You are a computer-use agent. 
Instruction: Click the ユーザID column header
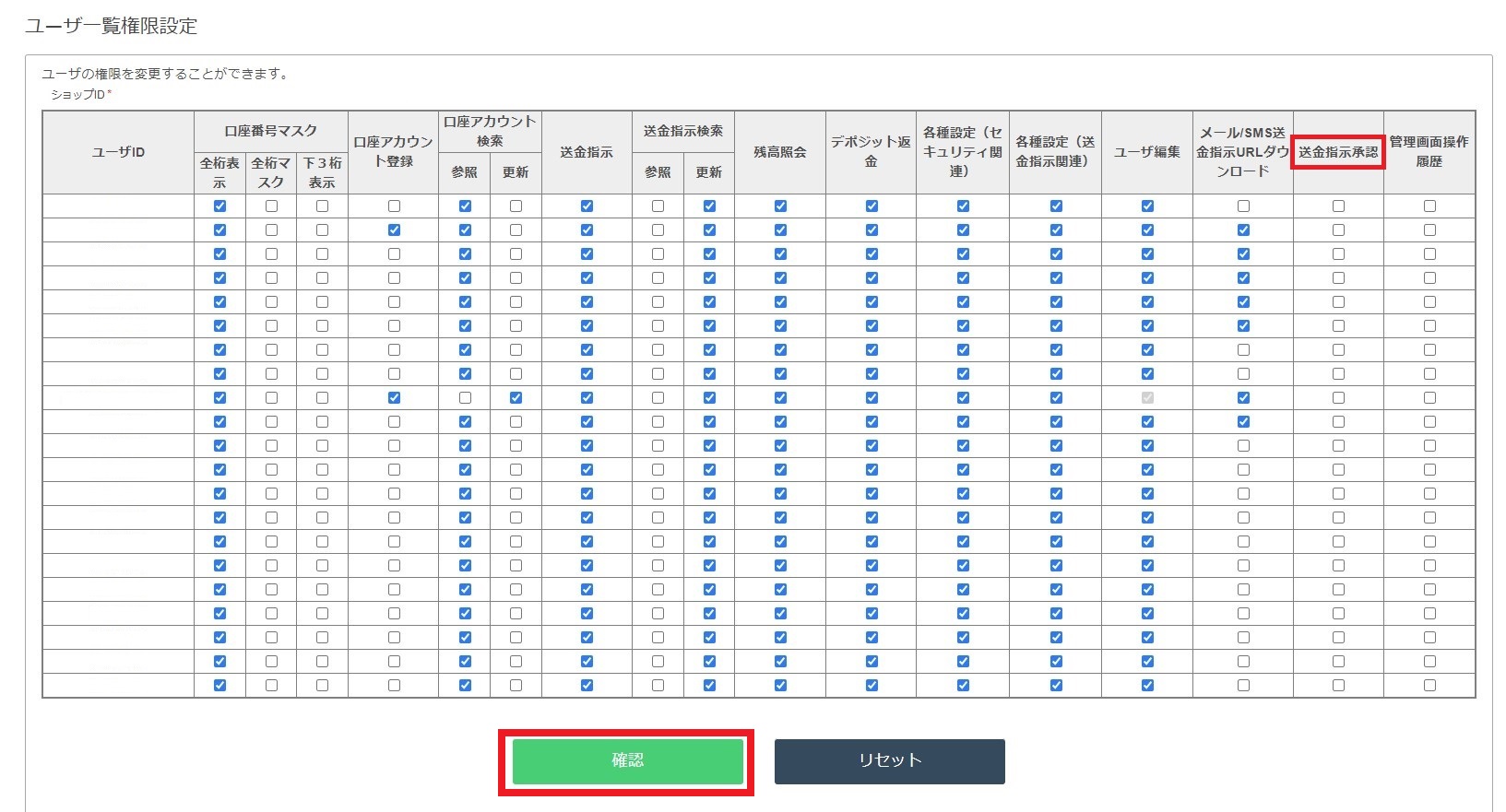click(x=118, y=152)
